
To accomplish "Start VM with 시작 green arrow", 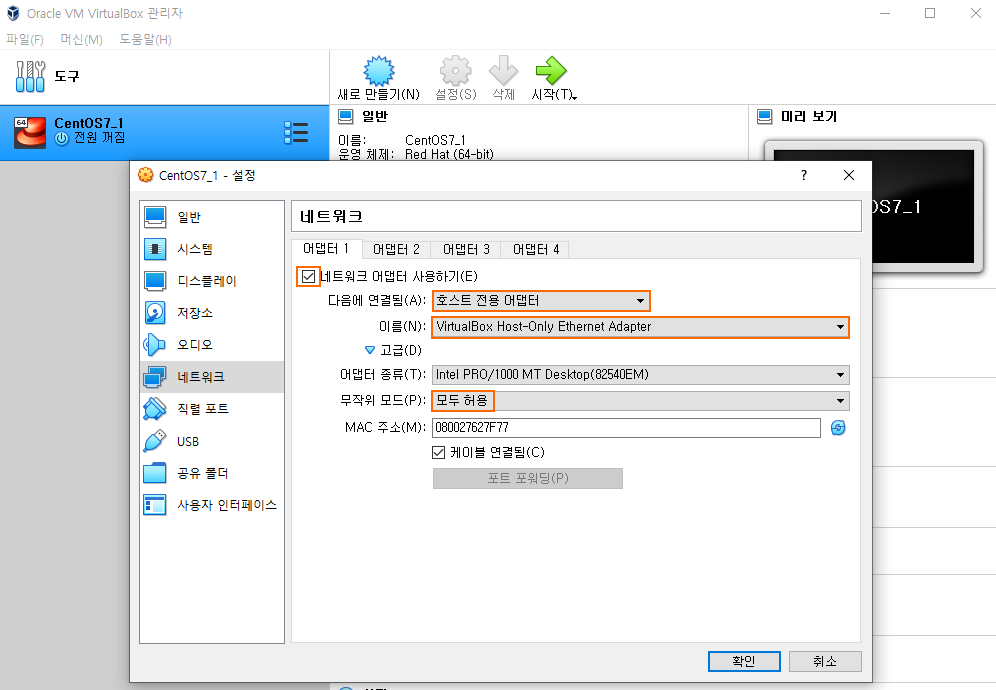I will [551, 71].
